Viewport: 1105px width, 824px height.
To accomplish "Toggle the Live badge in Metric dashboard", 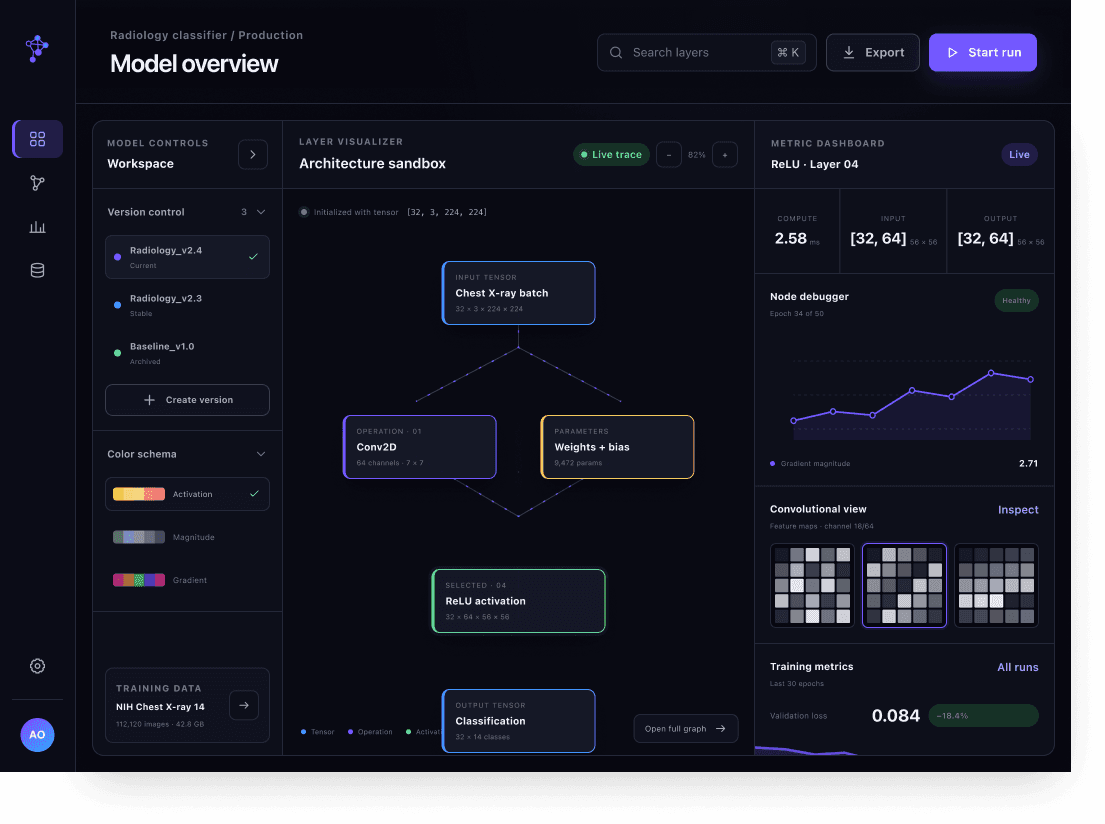I will [x=1019, y=155].
